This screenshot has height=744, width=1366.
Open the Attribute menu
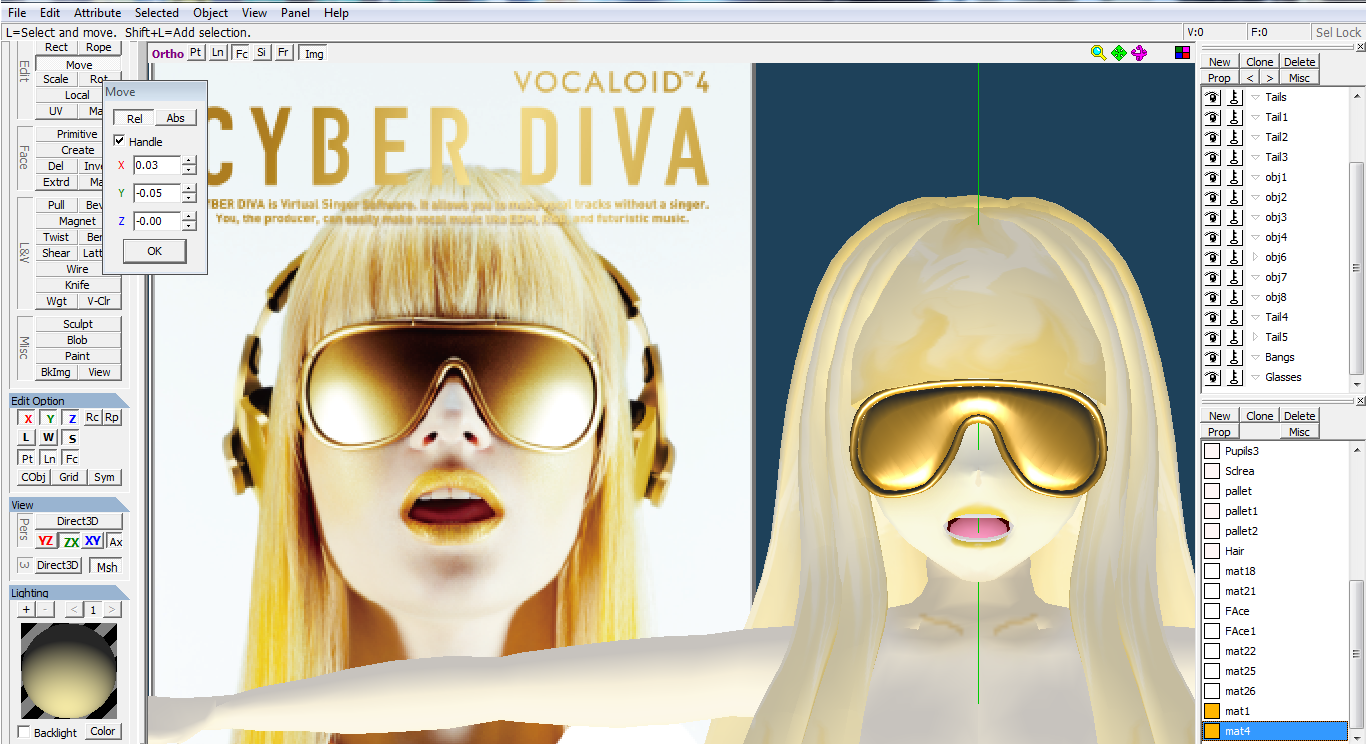98,13
